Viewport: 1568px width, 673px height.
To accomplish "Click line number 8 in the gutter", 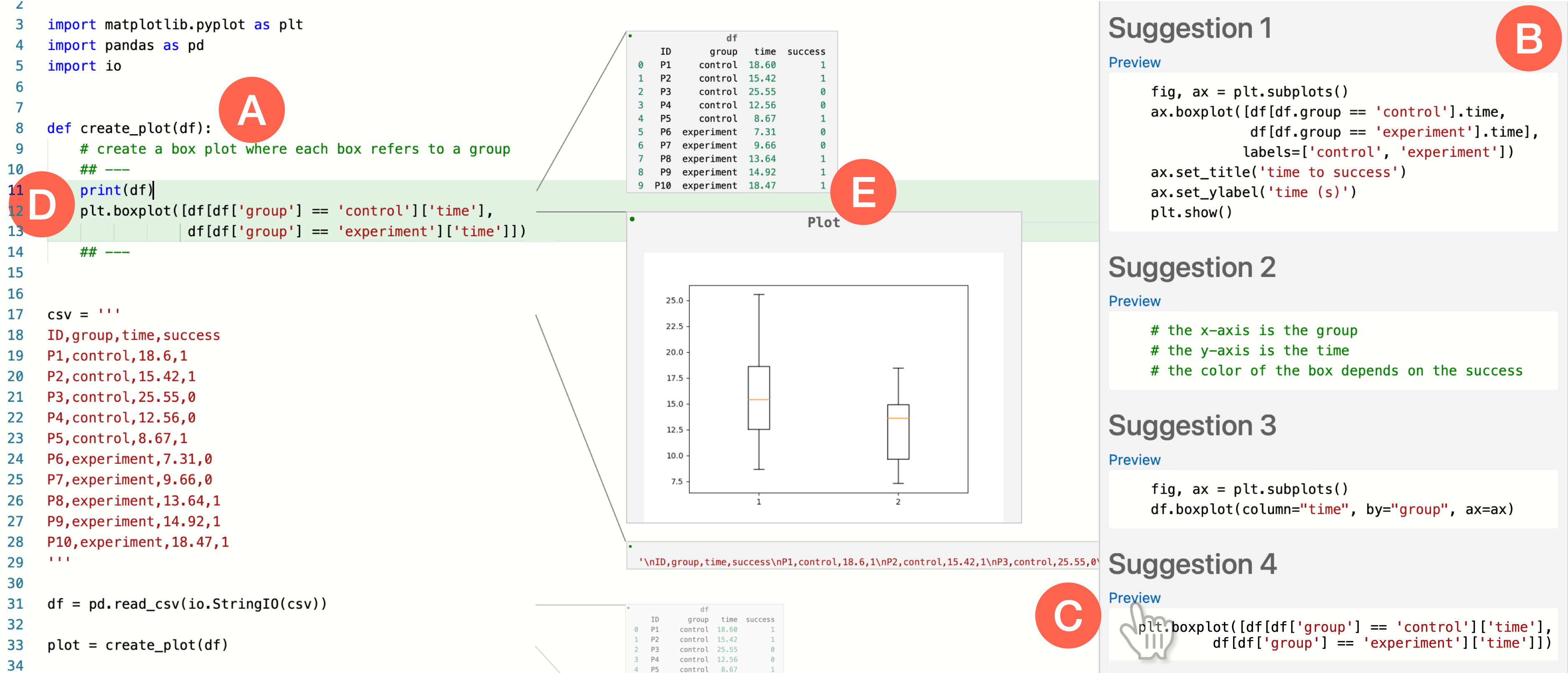I will 20,129.
